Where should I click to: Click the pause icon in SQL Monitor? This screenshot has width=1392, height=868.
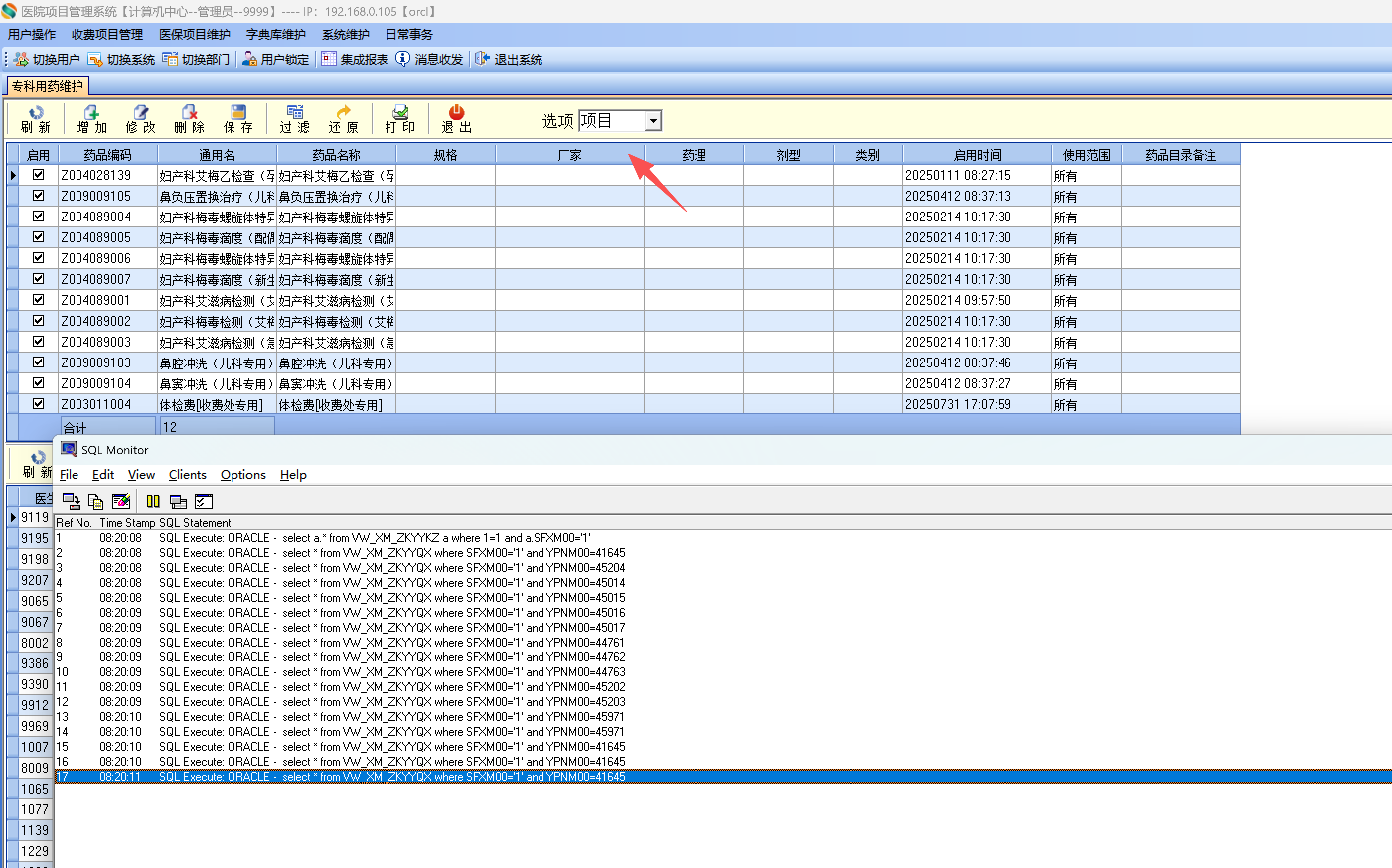(x=153, y=501)
